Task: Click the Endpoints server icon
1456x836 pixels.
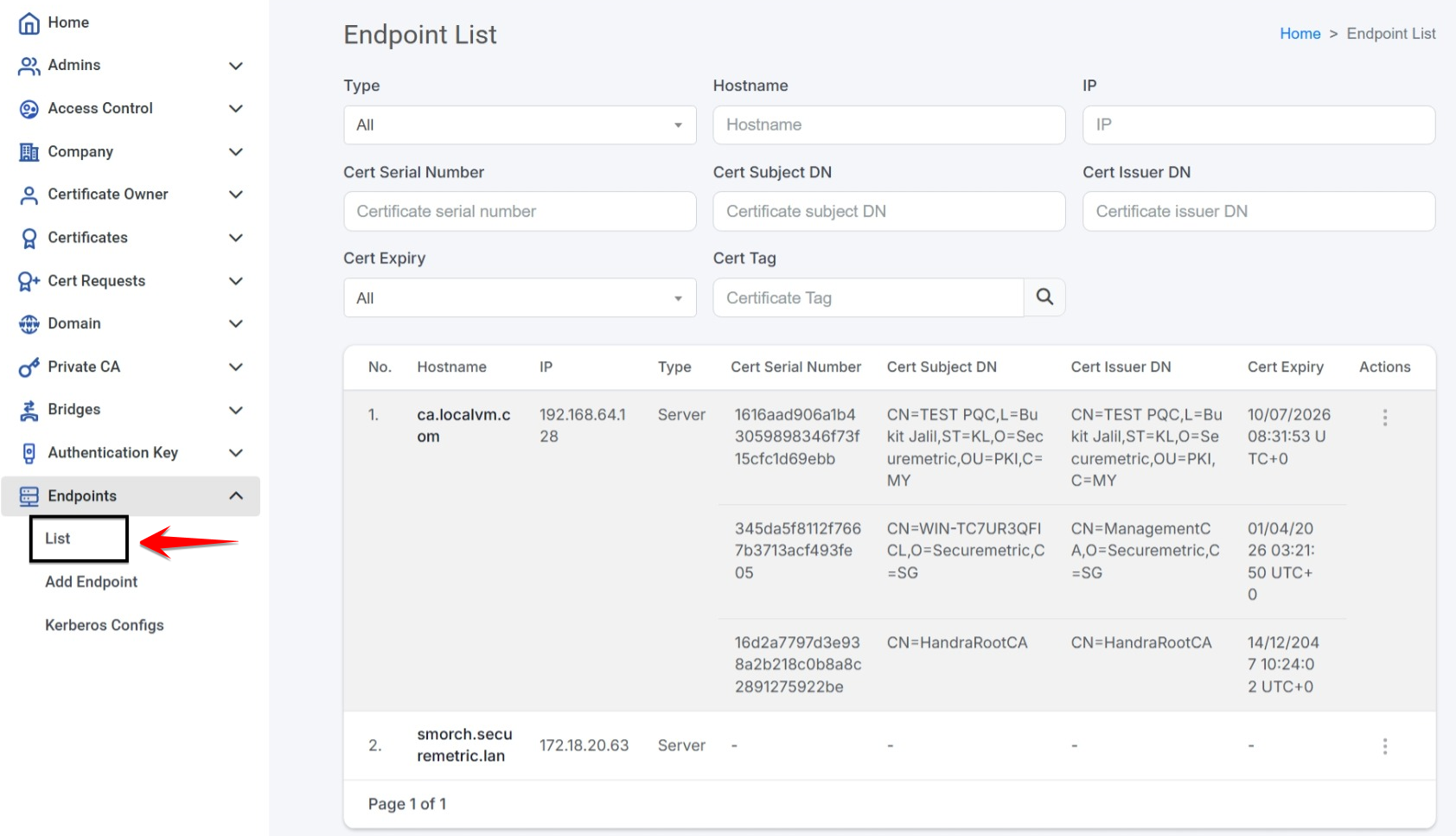Action: pos(29,495)
